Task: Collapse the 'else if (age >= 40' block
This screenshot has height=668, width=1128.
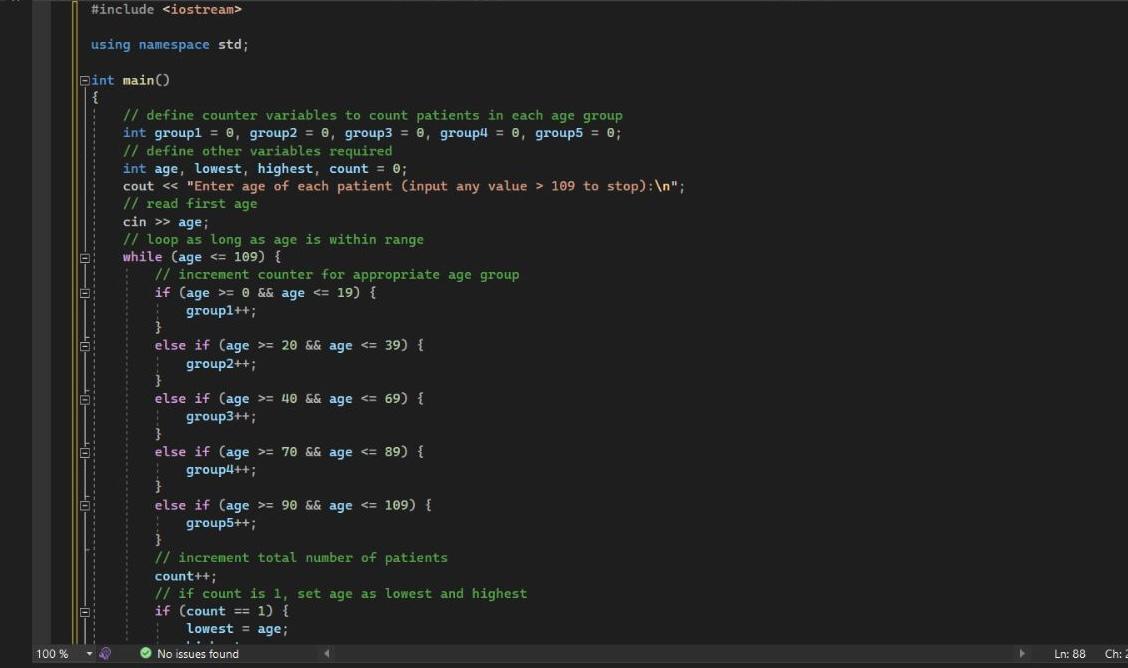Action: point(84,398)
